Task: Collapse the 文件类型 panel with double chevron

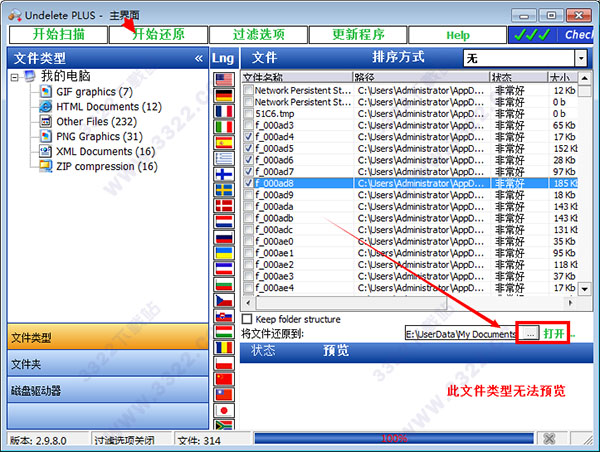Action: pyautogui.click(x=199, y=59)
